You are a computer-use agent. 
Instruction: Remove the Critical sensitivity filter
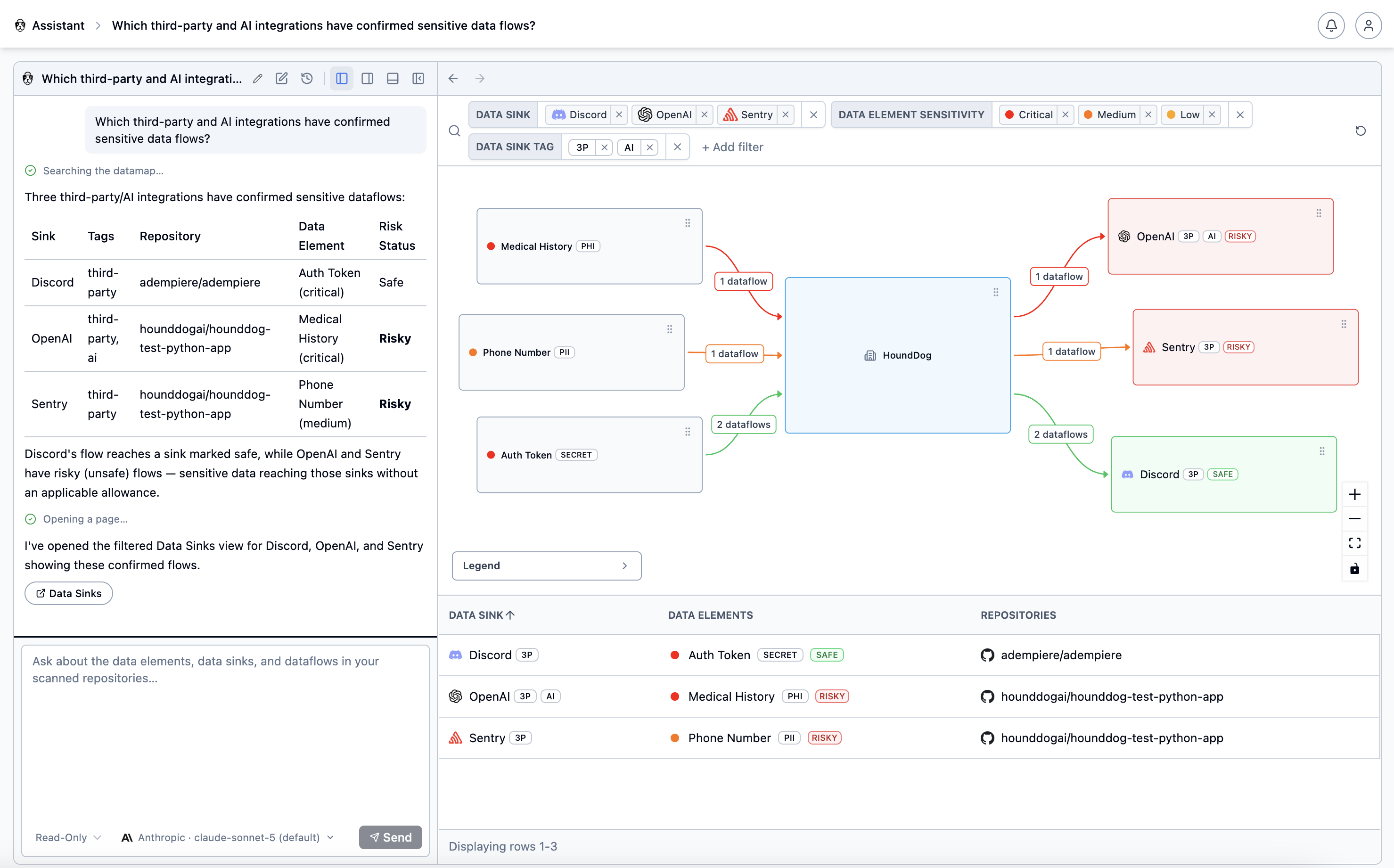pyautogui.click(x=1065, y=115)
